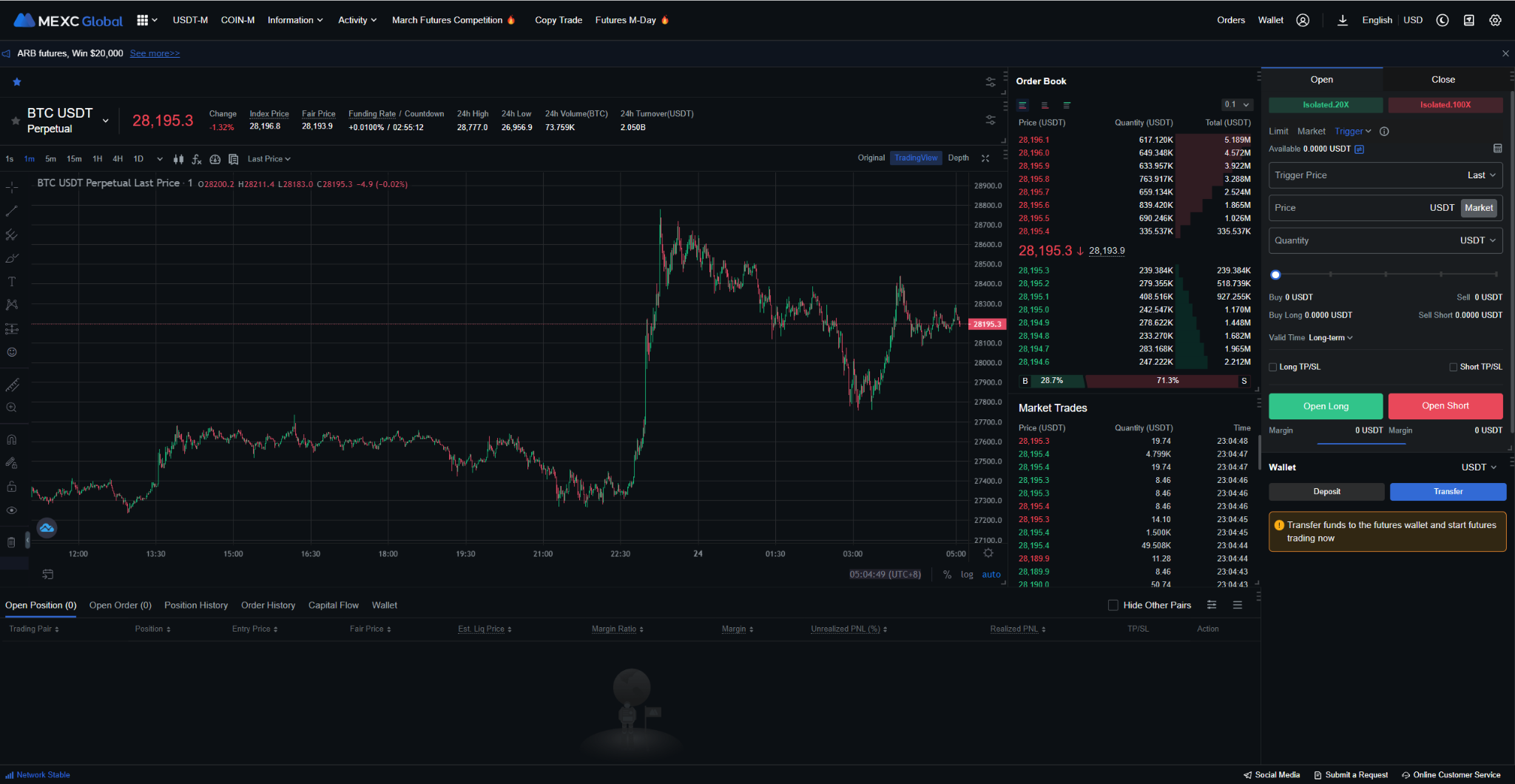1515x784 pixels.
Task: Open the settings gear in the top bar
Action: tap(1495, 20)
